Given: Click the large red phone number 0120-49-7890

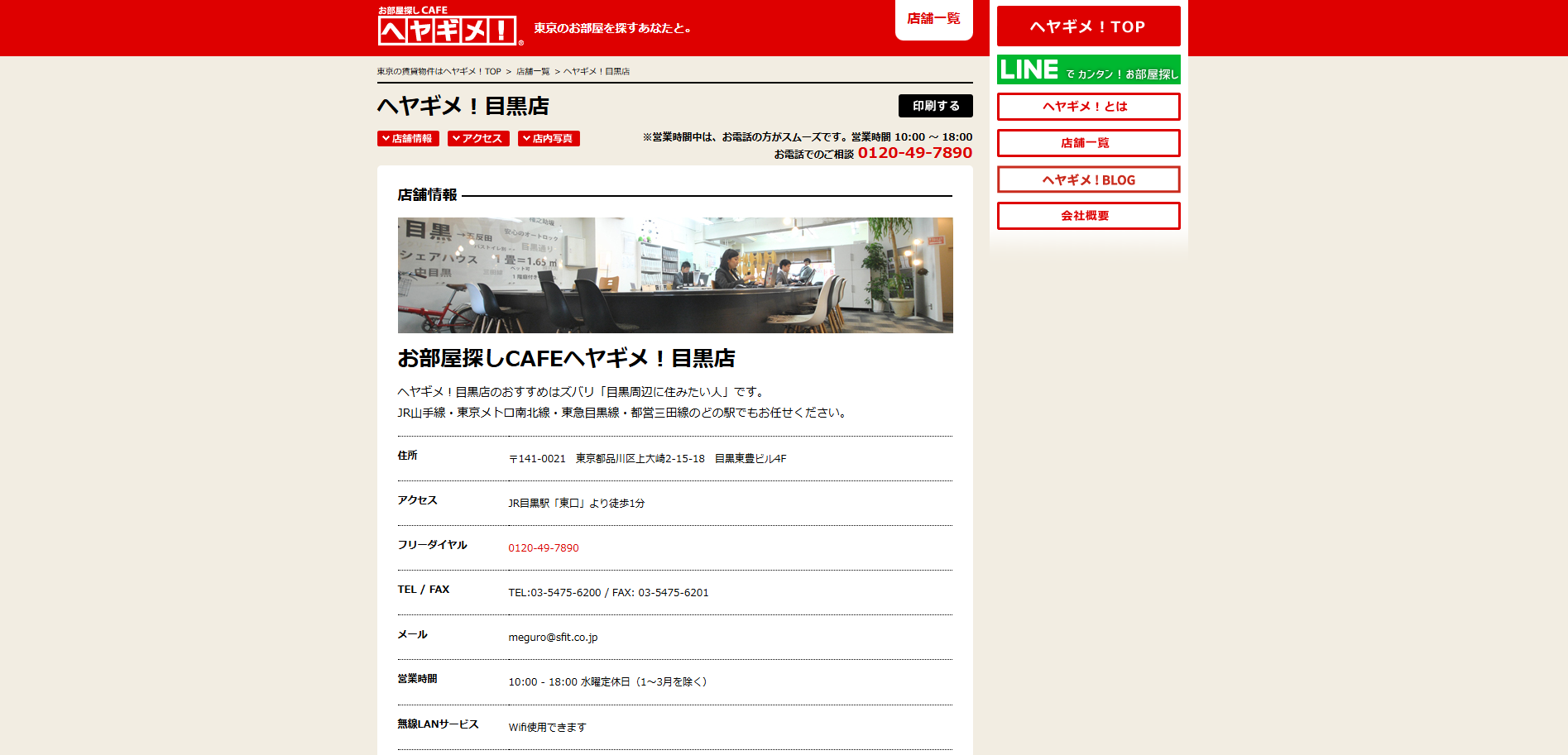Looking at the screenshot, I should (x=914, y=153).
